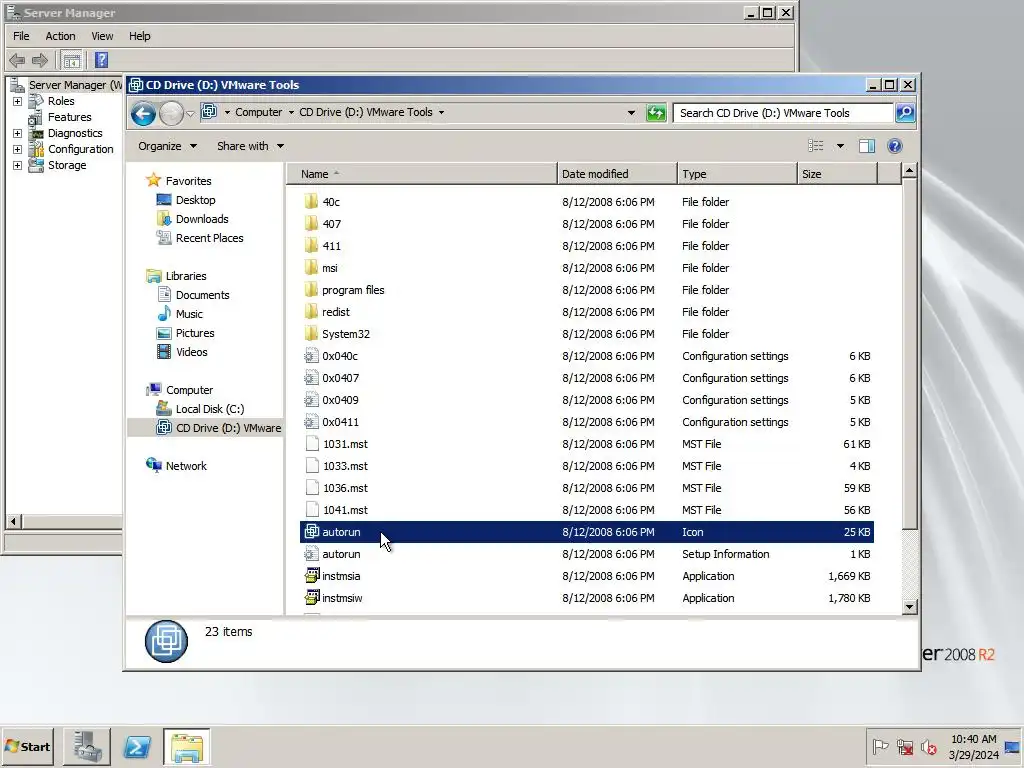Image resolution: width=1024 pixels, height=768 pixels.
Task: Sort by the Name column header
Action: 422,174
